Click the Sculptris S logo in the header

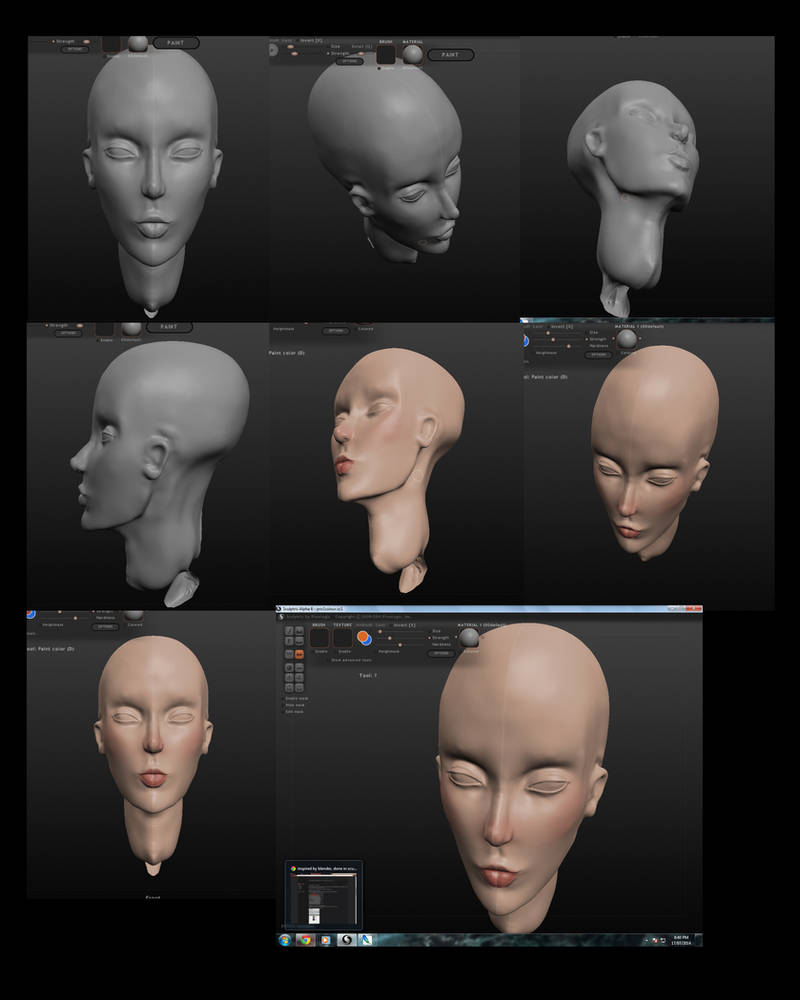pos(281,617)
